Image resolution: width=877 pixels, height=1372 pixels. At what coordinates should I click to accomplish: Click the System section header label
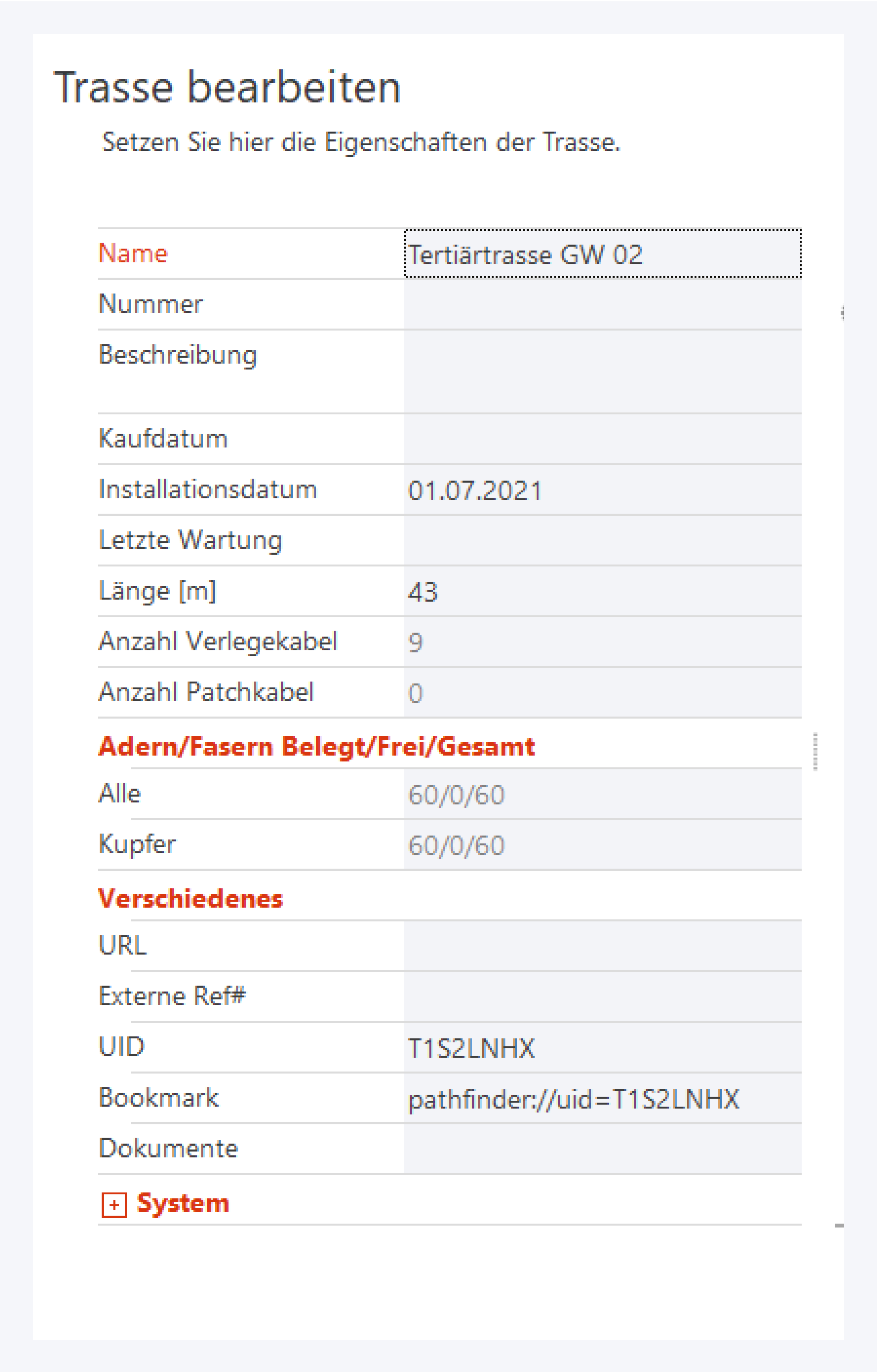click(x=183, y=1203)
